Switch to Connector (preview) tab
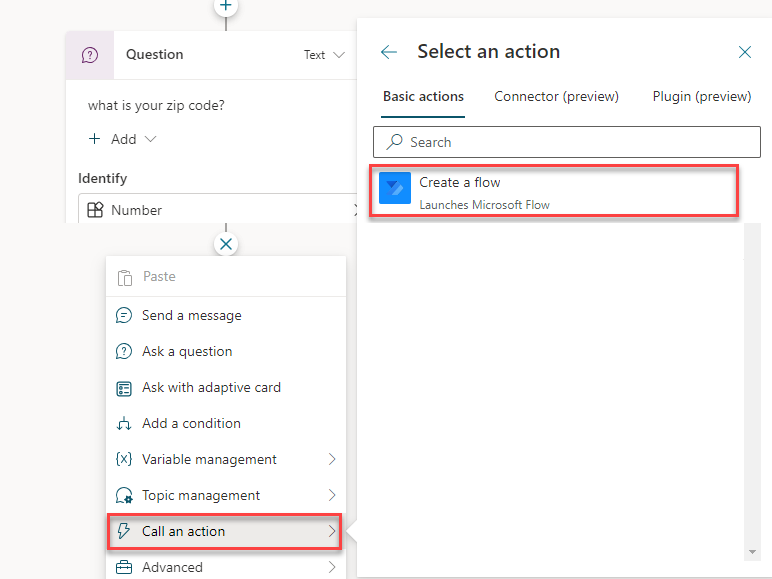 556,96
